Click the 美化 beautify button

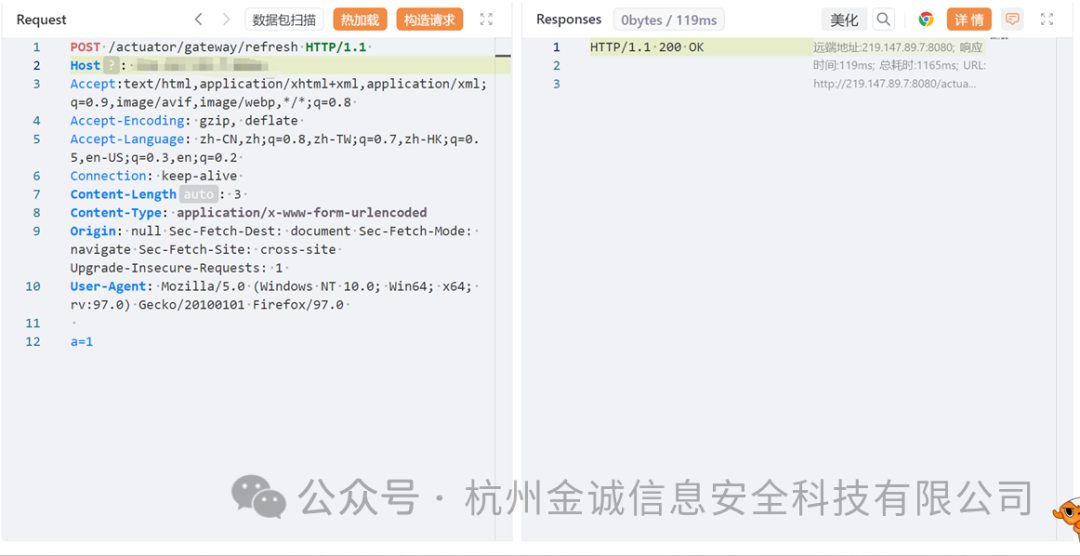844,19
